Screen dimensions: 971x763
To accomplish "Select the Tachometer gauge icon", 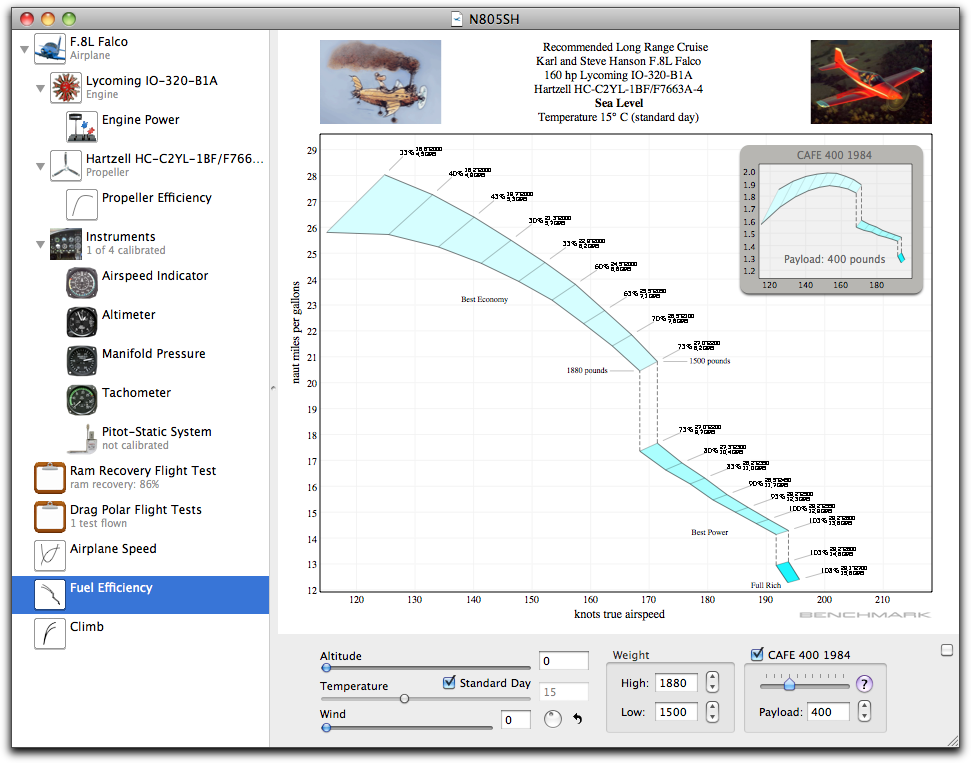I will 82,399.
